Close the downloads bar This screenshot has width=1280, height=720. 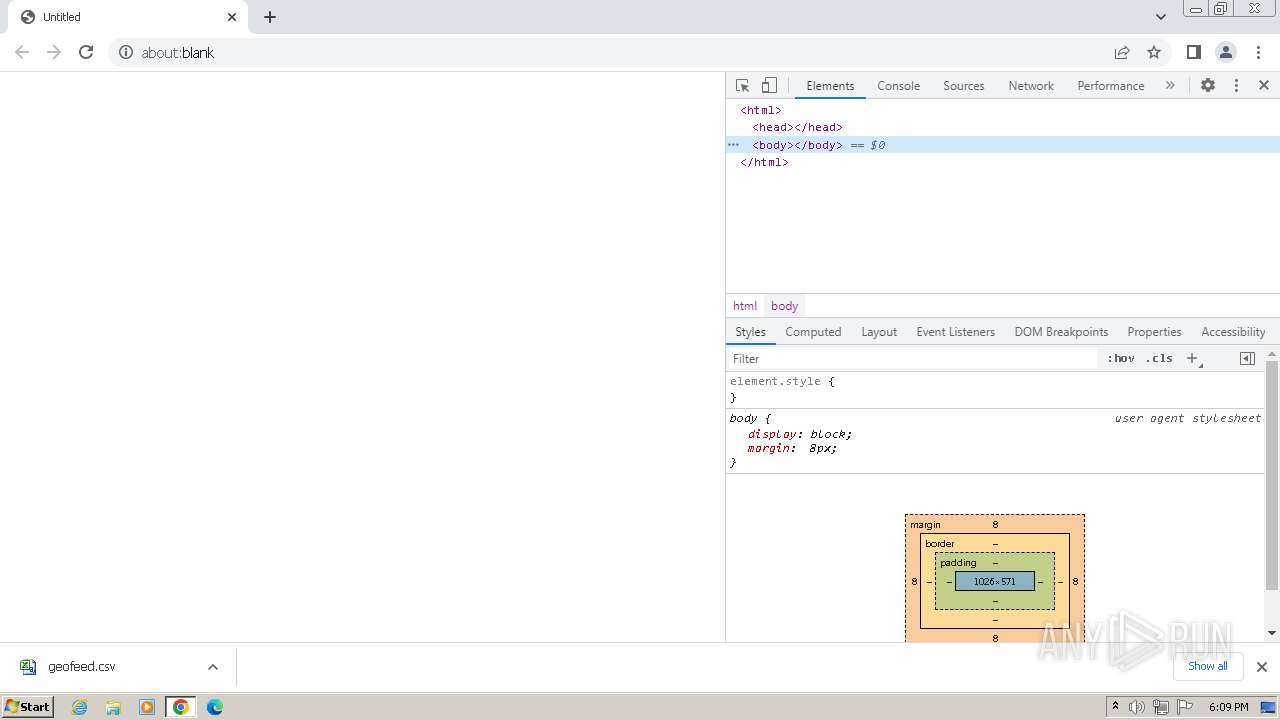click(1262, 667)
